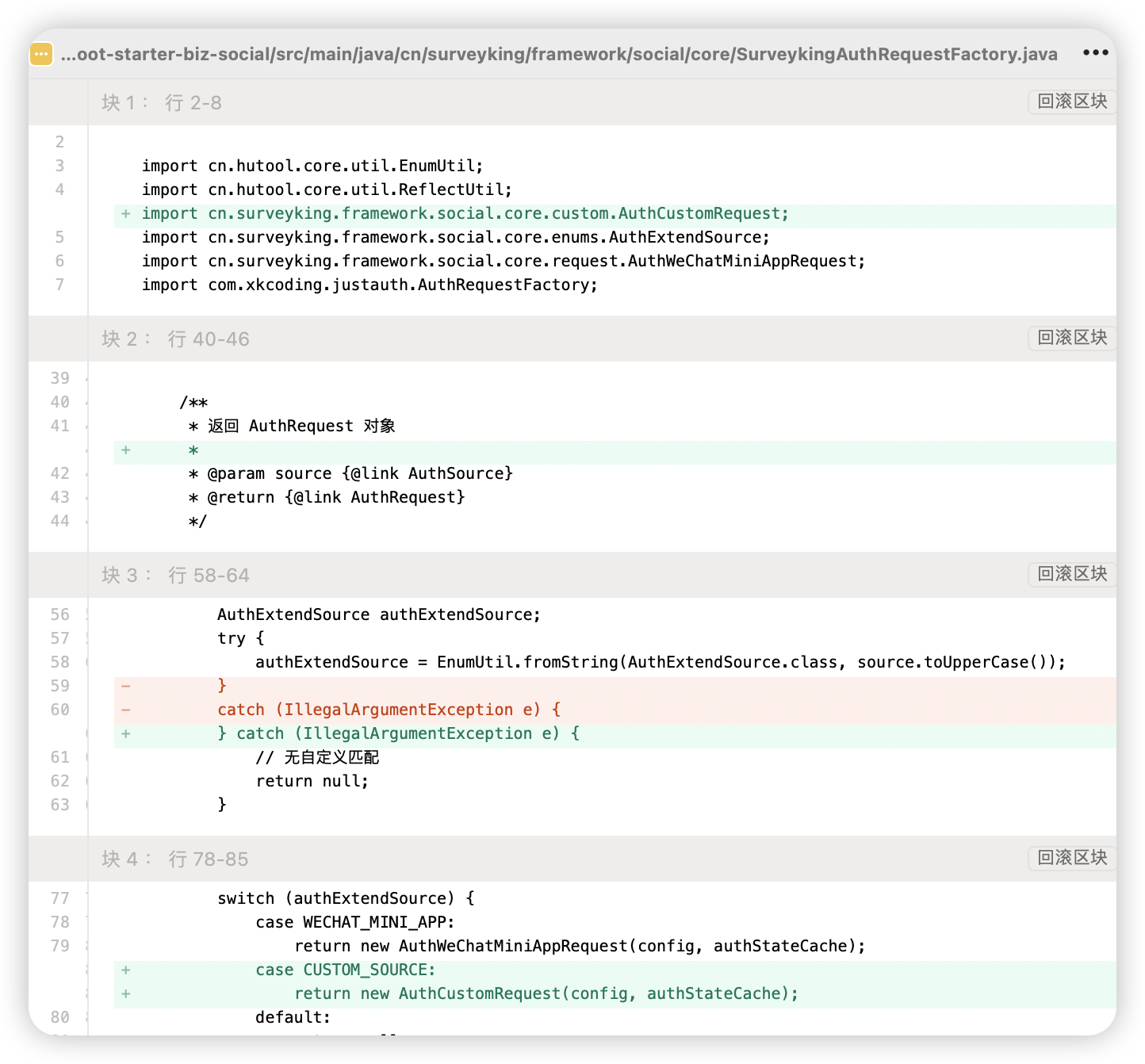1145x1064 pixels.
Task: Click minus marker on line 59
Action: [126, 686]
